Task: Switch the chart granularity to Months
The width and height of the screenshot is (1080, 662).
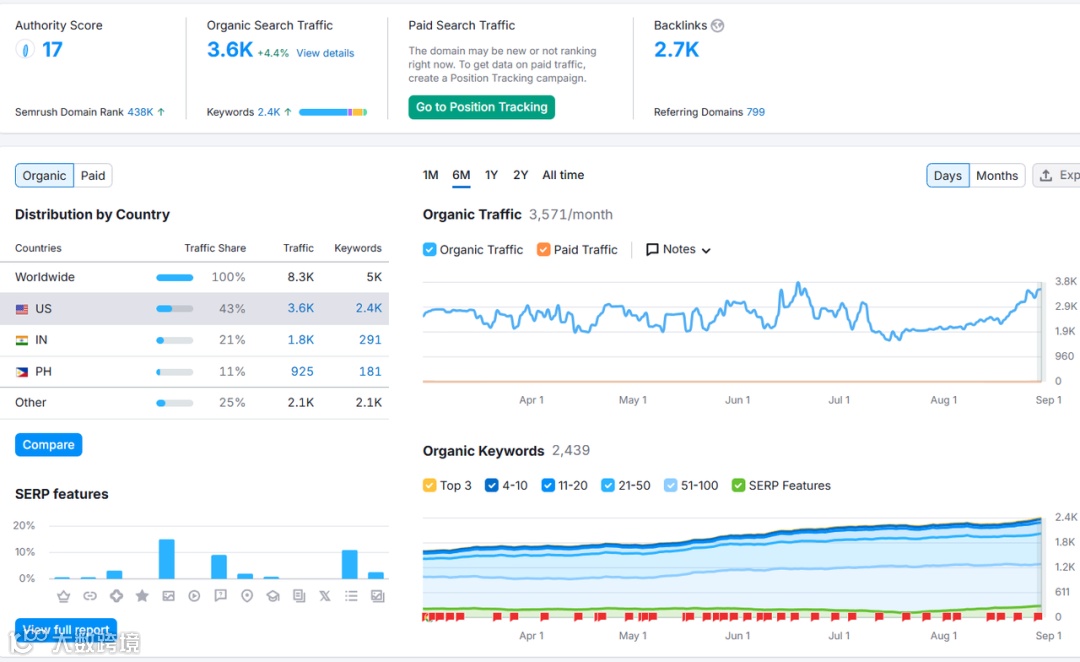Action: [997, 176]
